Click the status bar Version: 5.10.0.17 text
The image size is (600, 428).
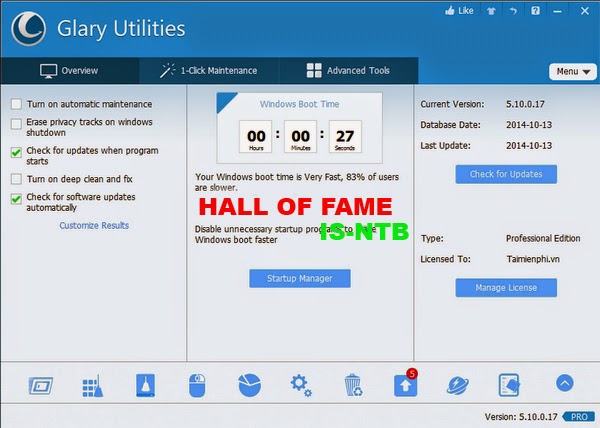521,417
